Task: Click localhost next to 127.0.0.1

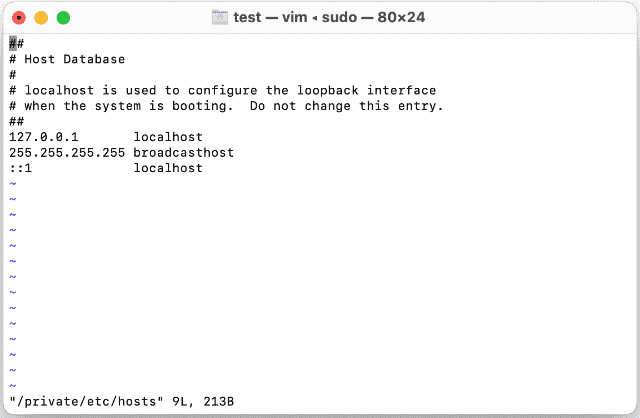Action: [x=168, y=137]
